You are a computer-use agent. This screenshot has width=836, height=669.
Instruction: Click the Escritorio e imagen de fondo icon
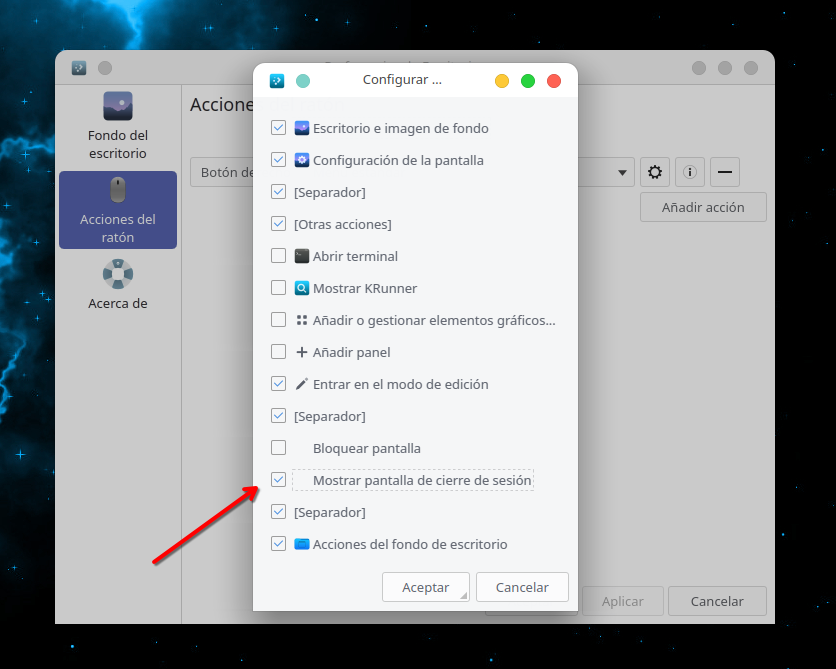(302, 128)
